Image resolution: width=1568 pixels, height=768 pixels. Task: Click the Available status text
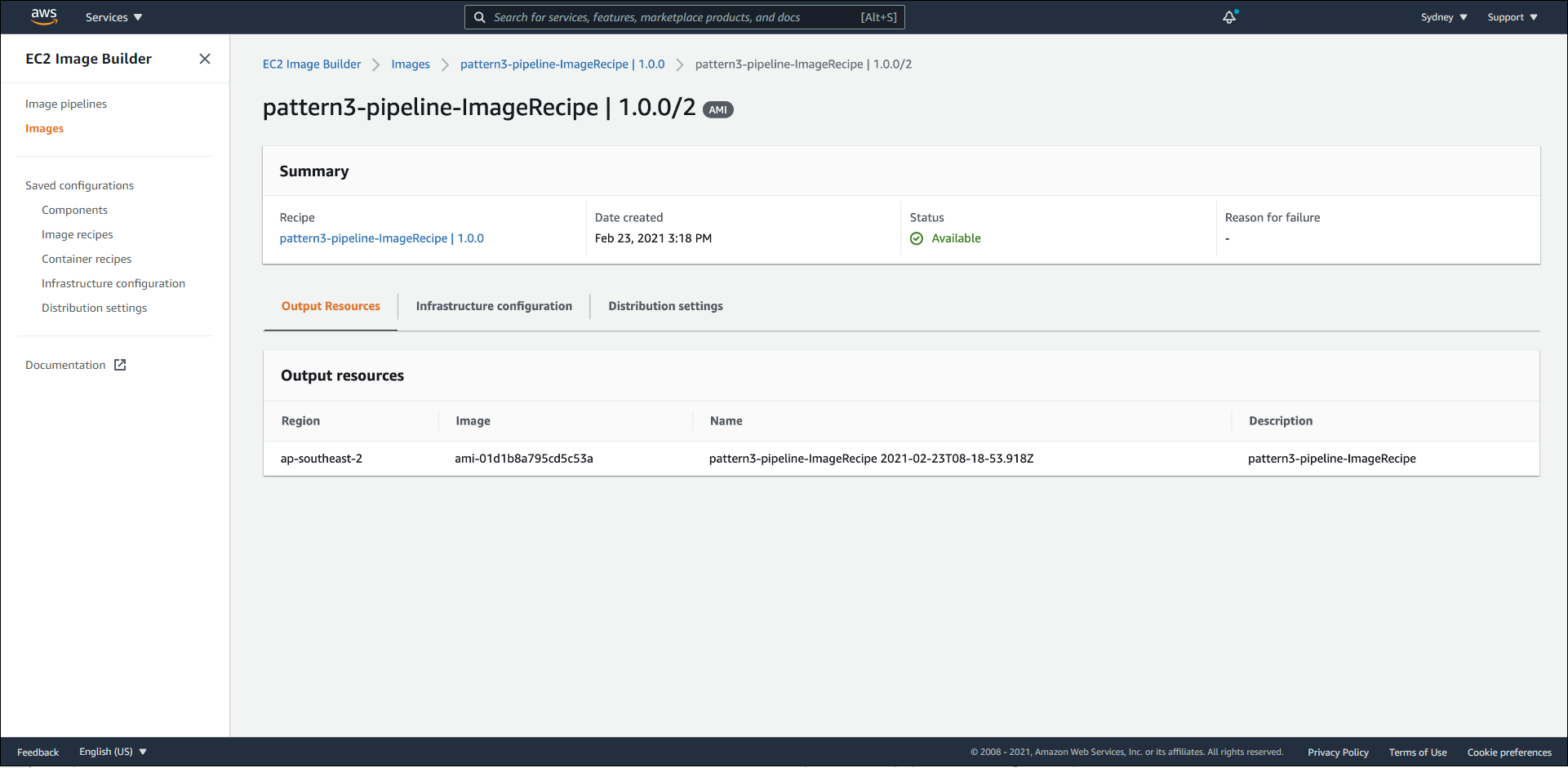pos(956,238)
